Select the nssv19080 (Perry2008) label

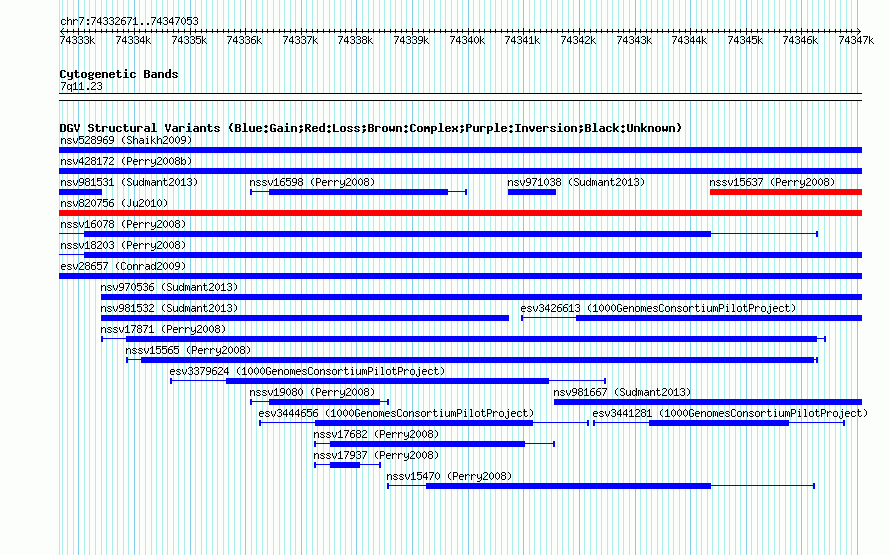pos(312,392)
